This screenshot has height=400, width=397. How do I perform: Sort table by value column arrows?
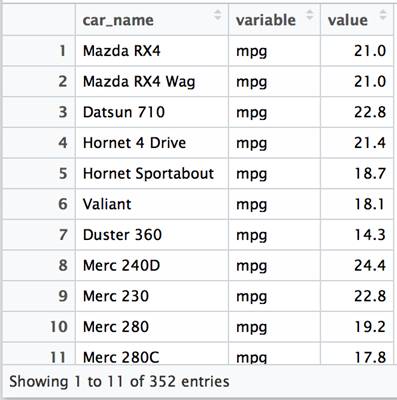[x=383, y=15]
